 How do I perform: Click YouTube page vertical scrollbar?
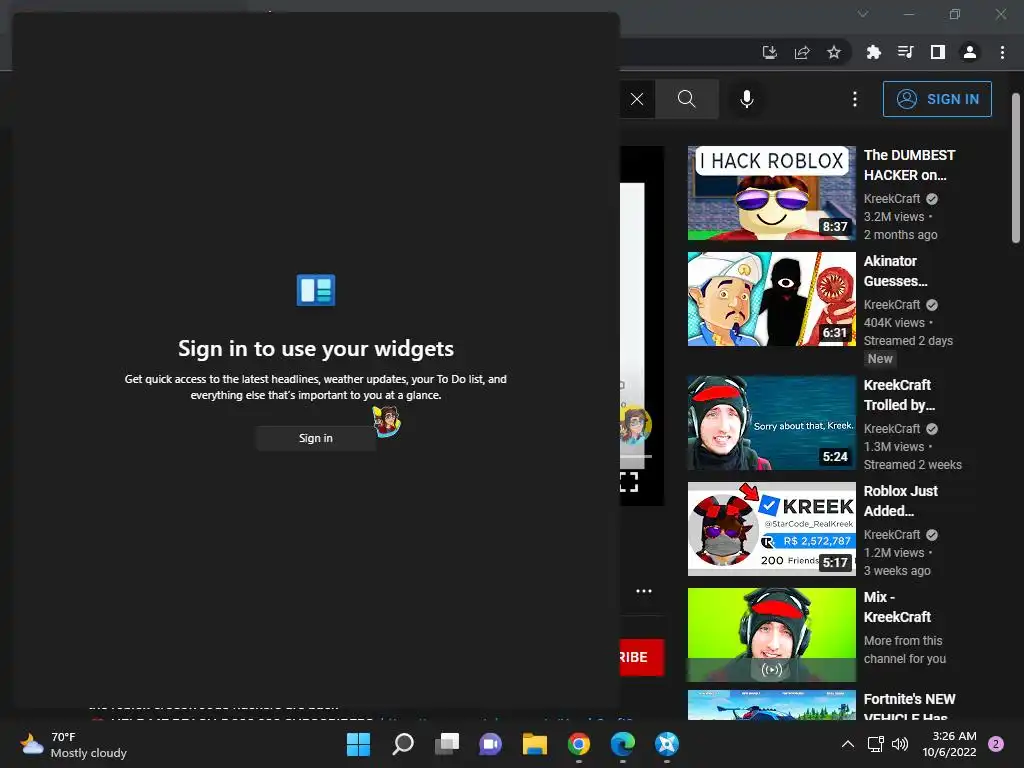point(1016,168)
